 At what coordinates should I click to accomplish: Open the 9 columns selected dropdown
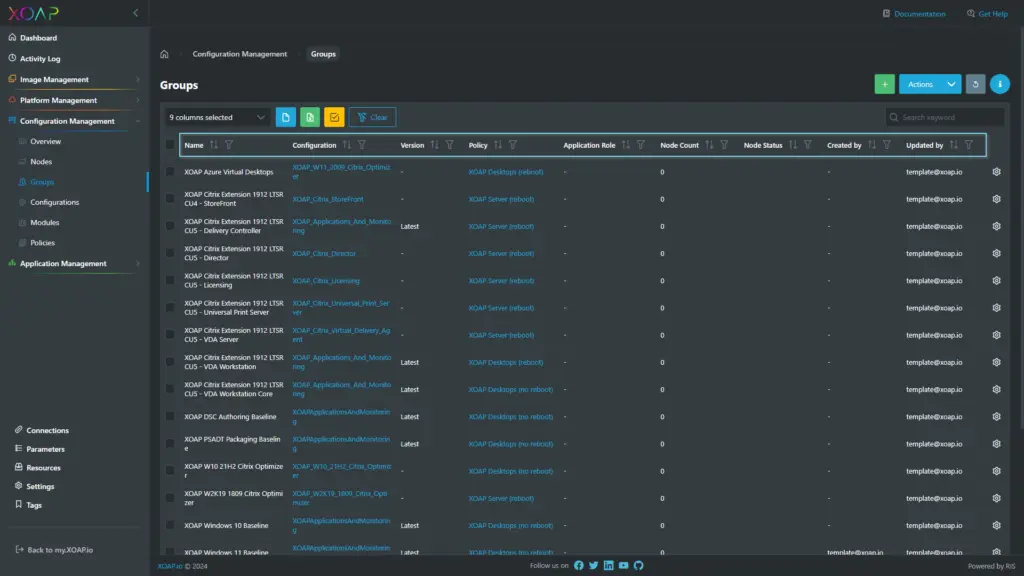click(x=216, y=118)
